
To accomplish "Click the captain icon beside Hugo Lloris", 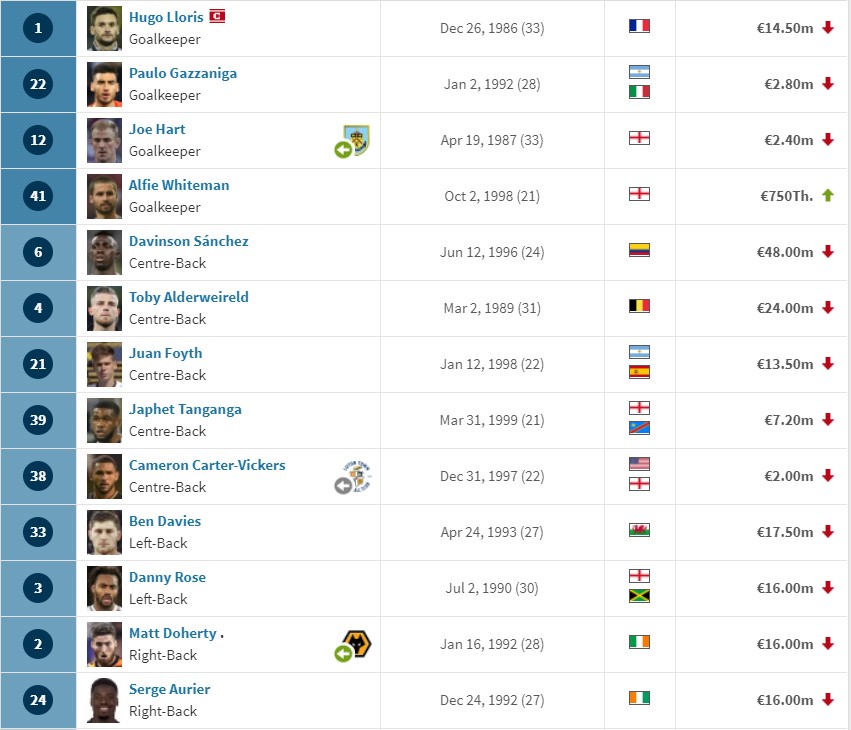I will tap(217, 16).
